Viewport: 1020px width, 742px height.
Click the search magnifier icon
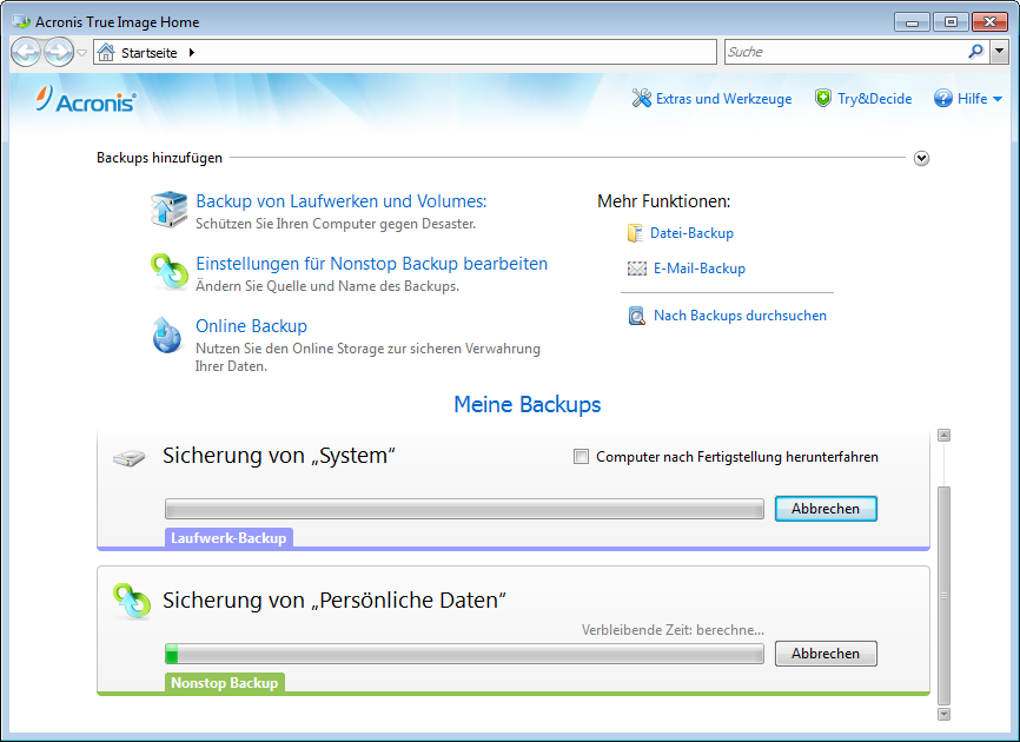coord(976,51)
